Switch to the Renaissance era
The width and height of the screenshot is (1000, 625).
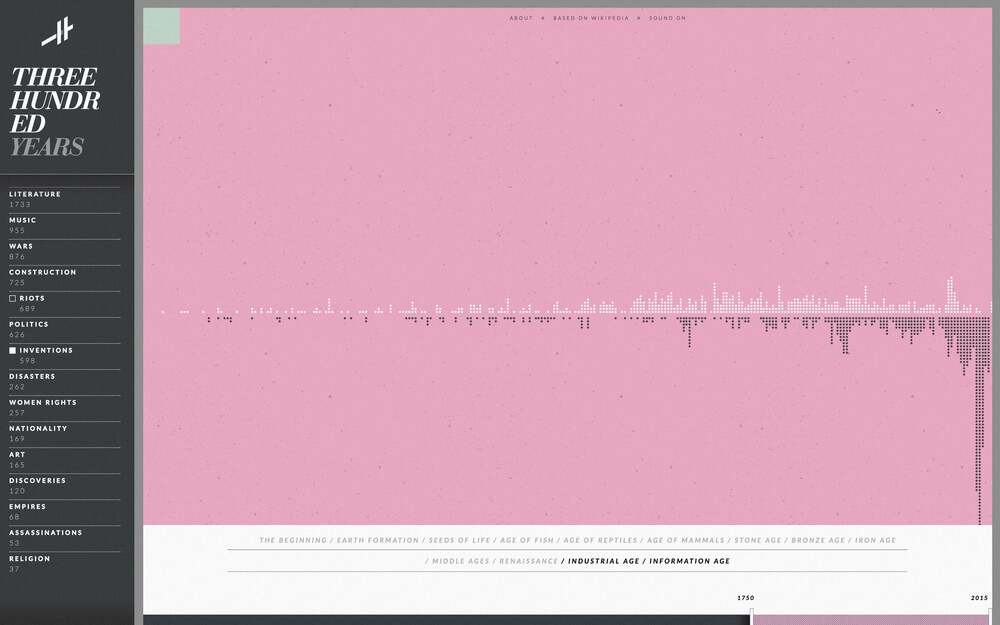(x=529, y=561)
